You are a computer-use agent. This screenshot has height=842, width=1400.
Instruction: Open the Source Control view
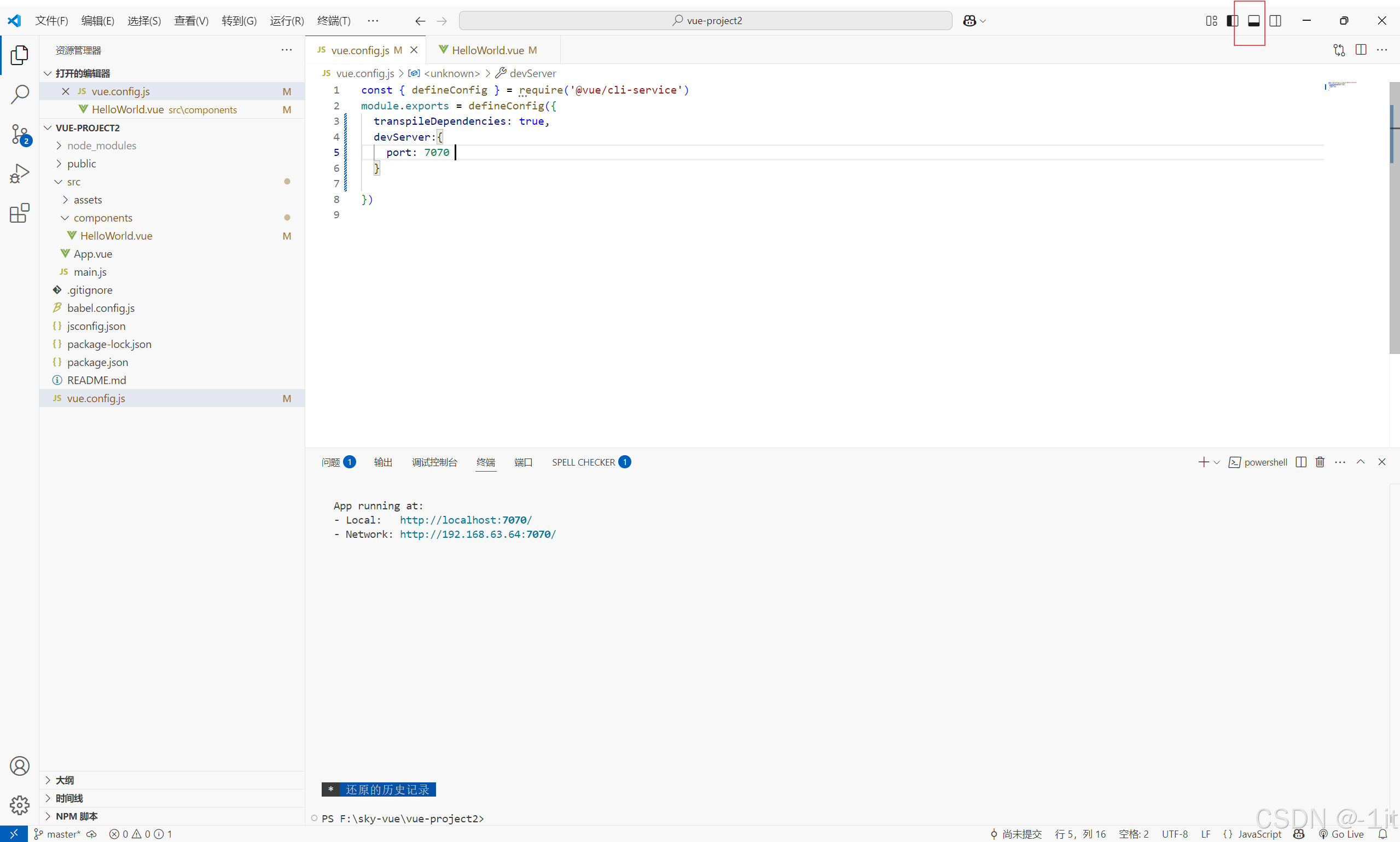pos(20,135)
